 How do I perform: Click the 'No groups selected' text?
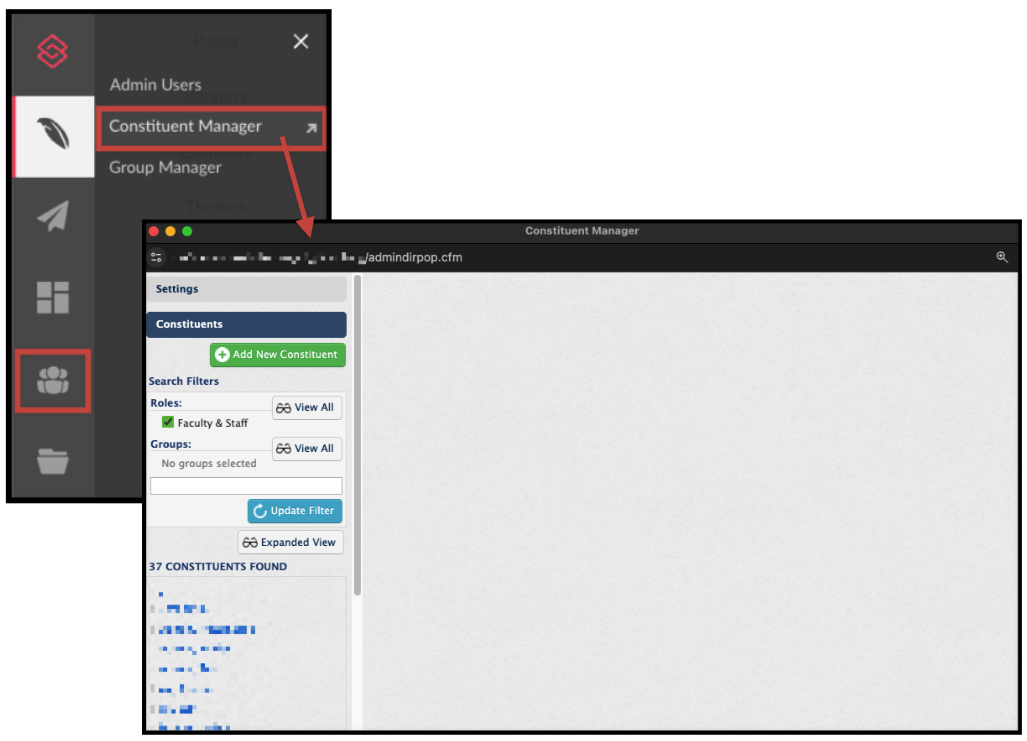(x=209, y=464)
